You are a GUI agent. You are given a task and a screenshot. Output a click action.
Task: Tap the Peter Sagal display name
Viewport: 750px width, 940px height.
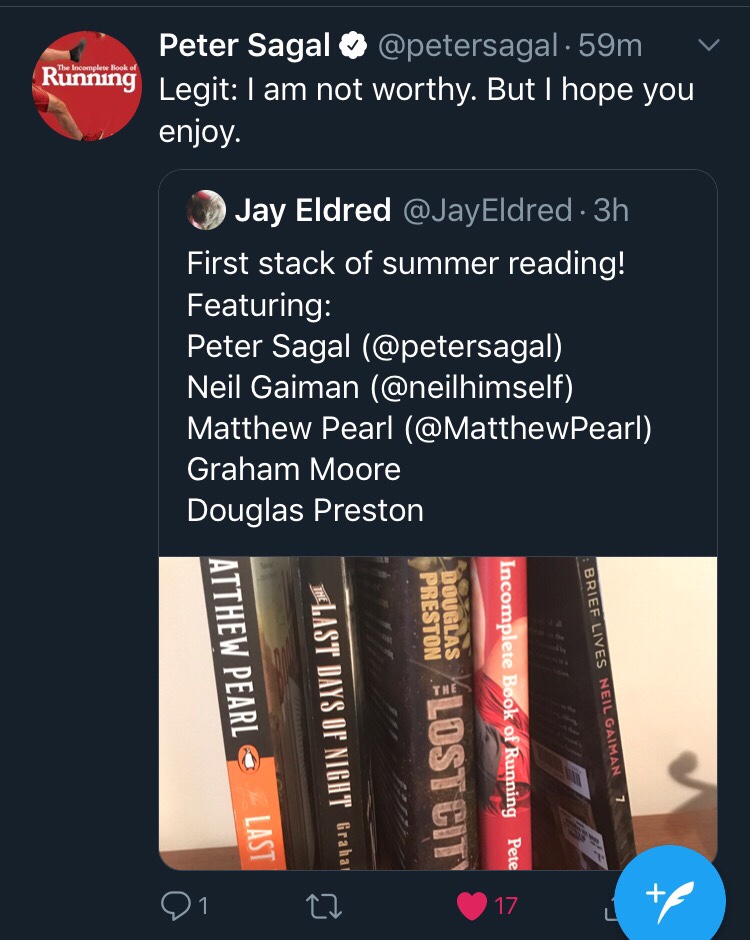pos(245,46)
